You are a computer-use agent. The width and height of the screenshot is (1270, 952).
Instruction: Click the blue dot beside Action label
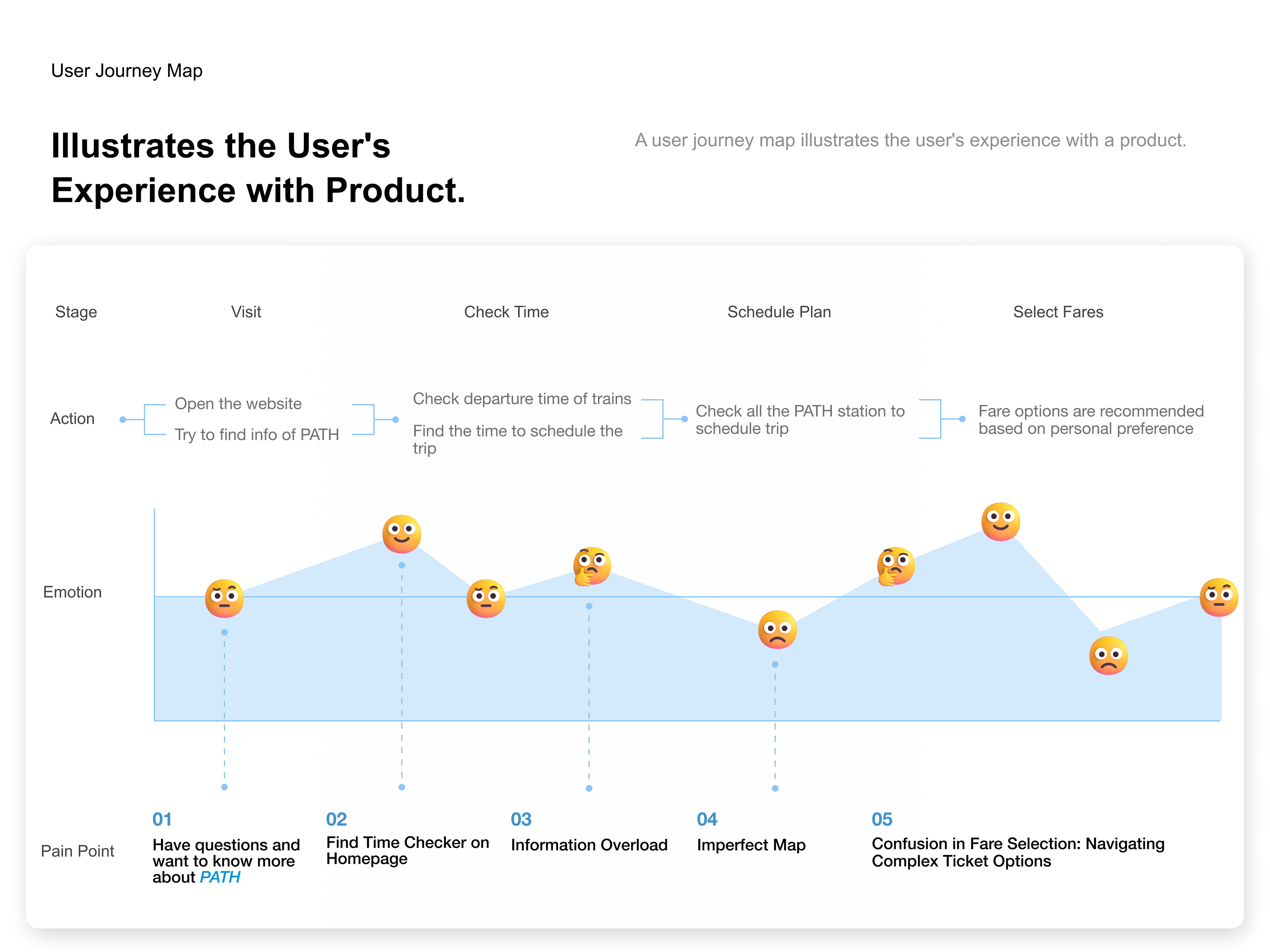[x=122, y=419]
